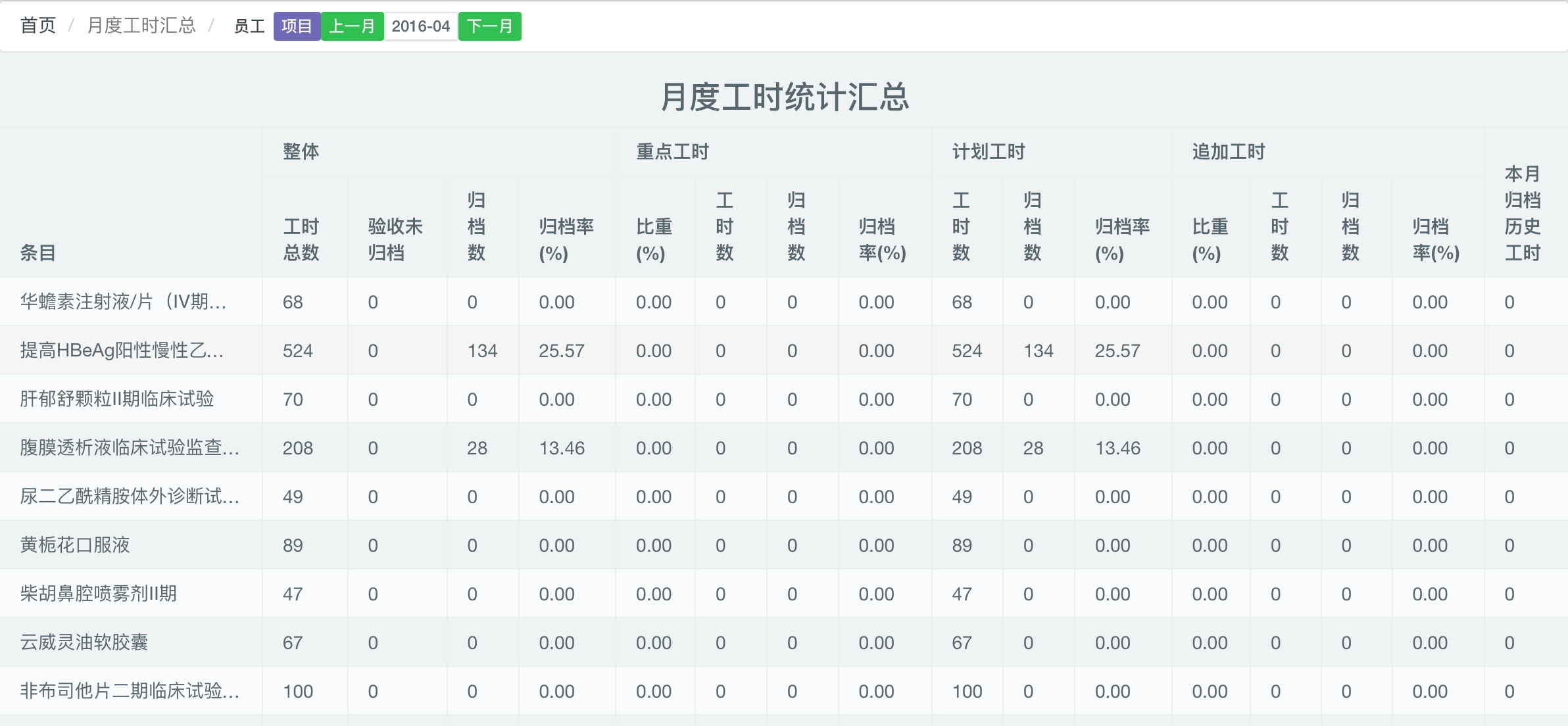Viewport: 1568px width, 726px height.
Task: Click 工时总数 value 49 for 尿二乙酰精胺
Action: [x=293, y=496]
